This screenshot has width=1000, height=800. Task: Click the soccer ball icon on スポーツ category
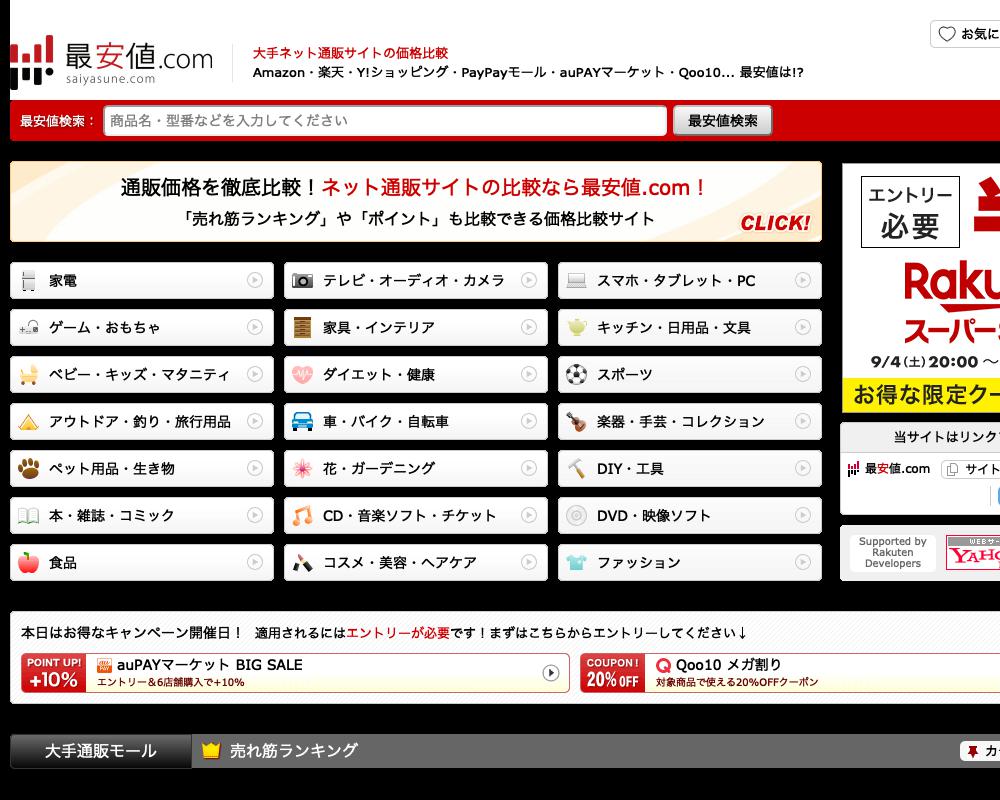pos(575,374)
